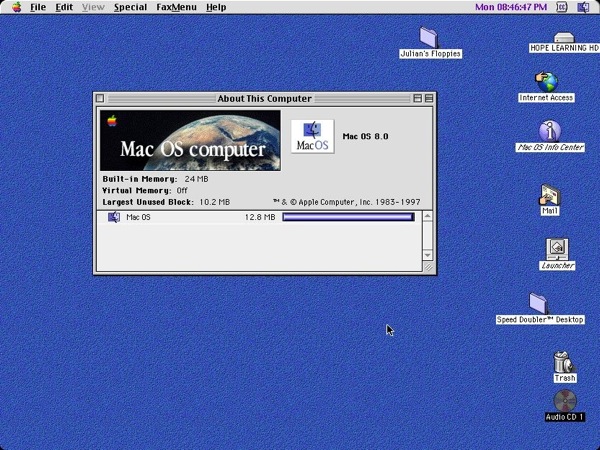The width and height of the screenshot is (600, 450).
Task: Open the Special menu
Action: click(x=130, y=7)
